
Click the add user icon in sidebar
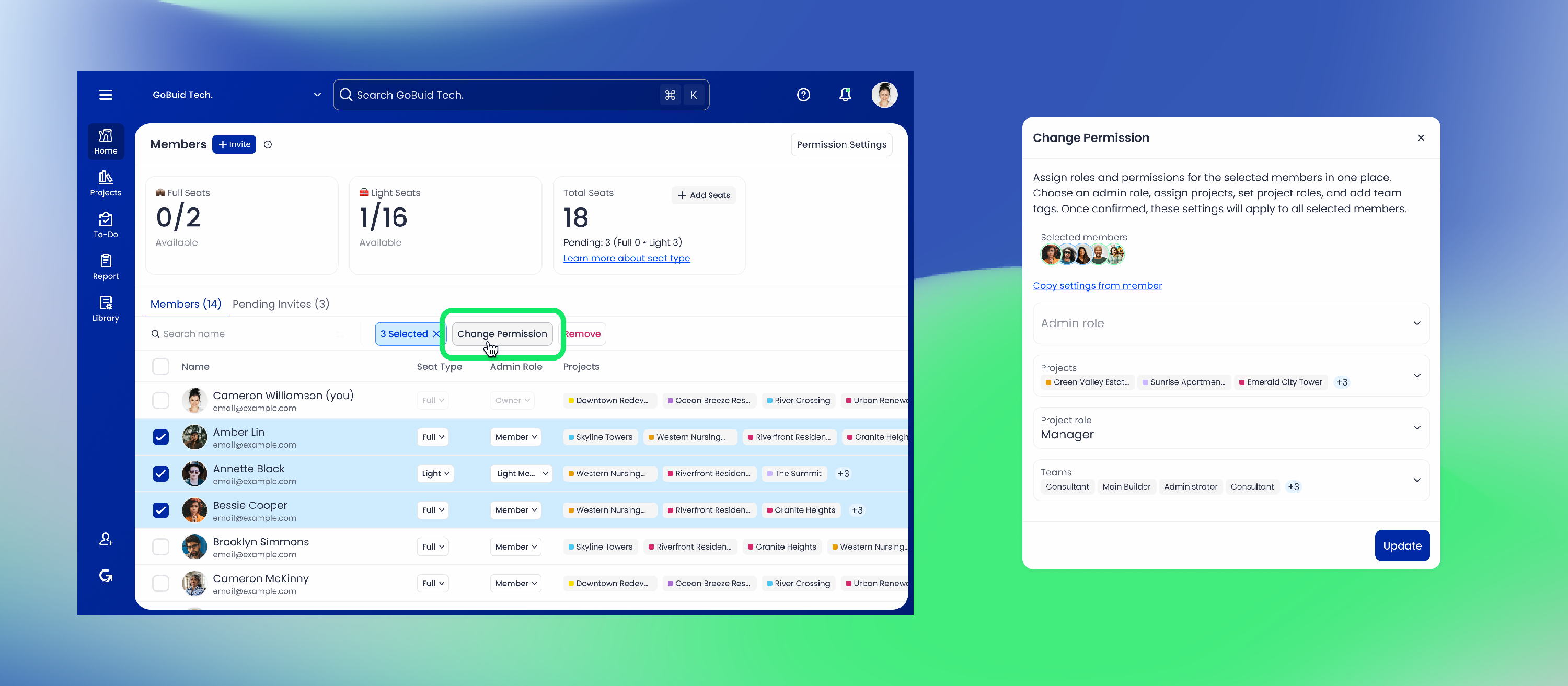click(x=105, y=539)
